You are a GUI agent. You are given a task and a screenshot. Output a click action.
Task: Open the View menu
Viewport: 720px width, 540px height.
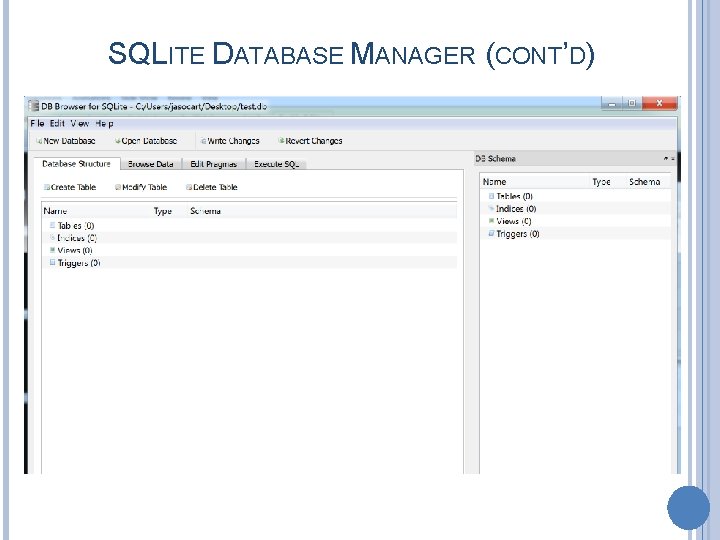pyautogui.click(x=79, y=123)
